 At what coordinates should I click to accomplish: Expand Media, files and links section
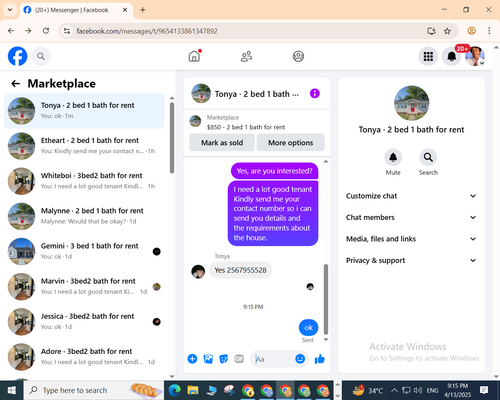click(x=411, y=239)
